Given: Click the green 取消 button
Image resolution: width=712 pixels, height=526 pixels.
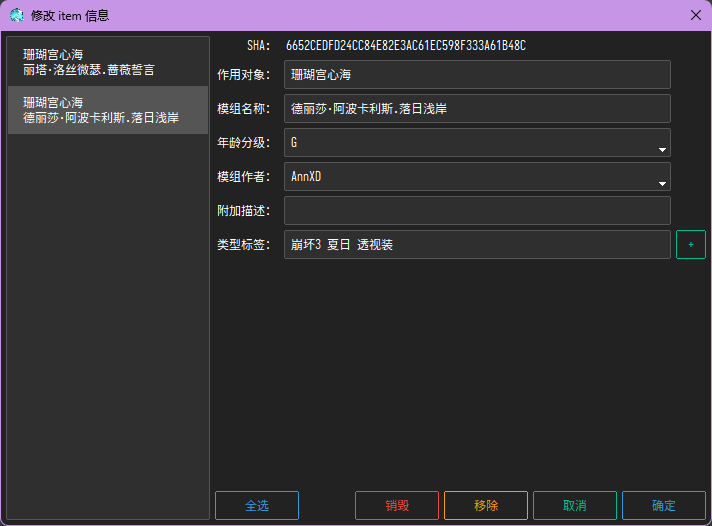Looking at the screenshot, I should point(575,505).
